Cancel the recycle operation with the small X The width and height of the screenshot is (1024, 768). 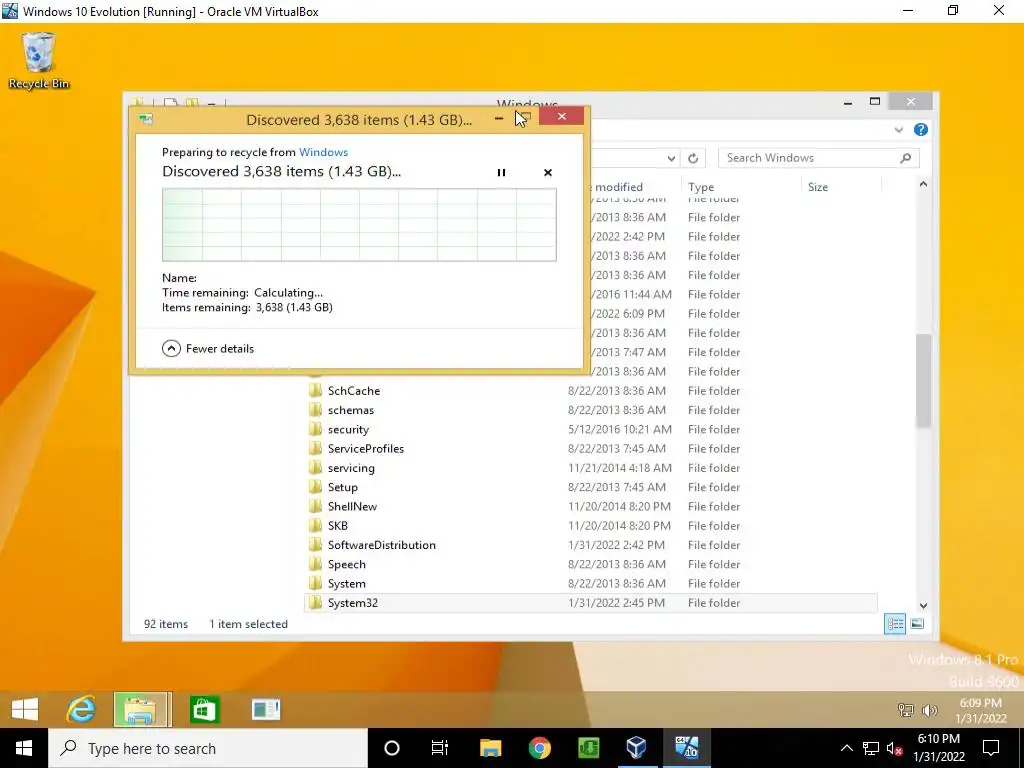(x=548, y=172)
